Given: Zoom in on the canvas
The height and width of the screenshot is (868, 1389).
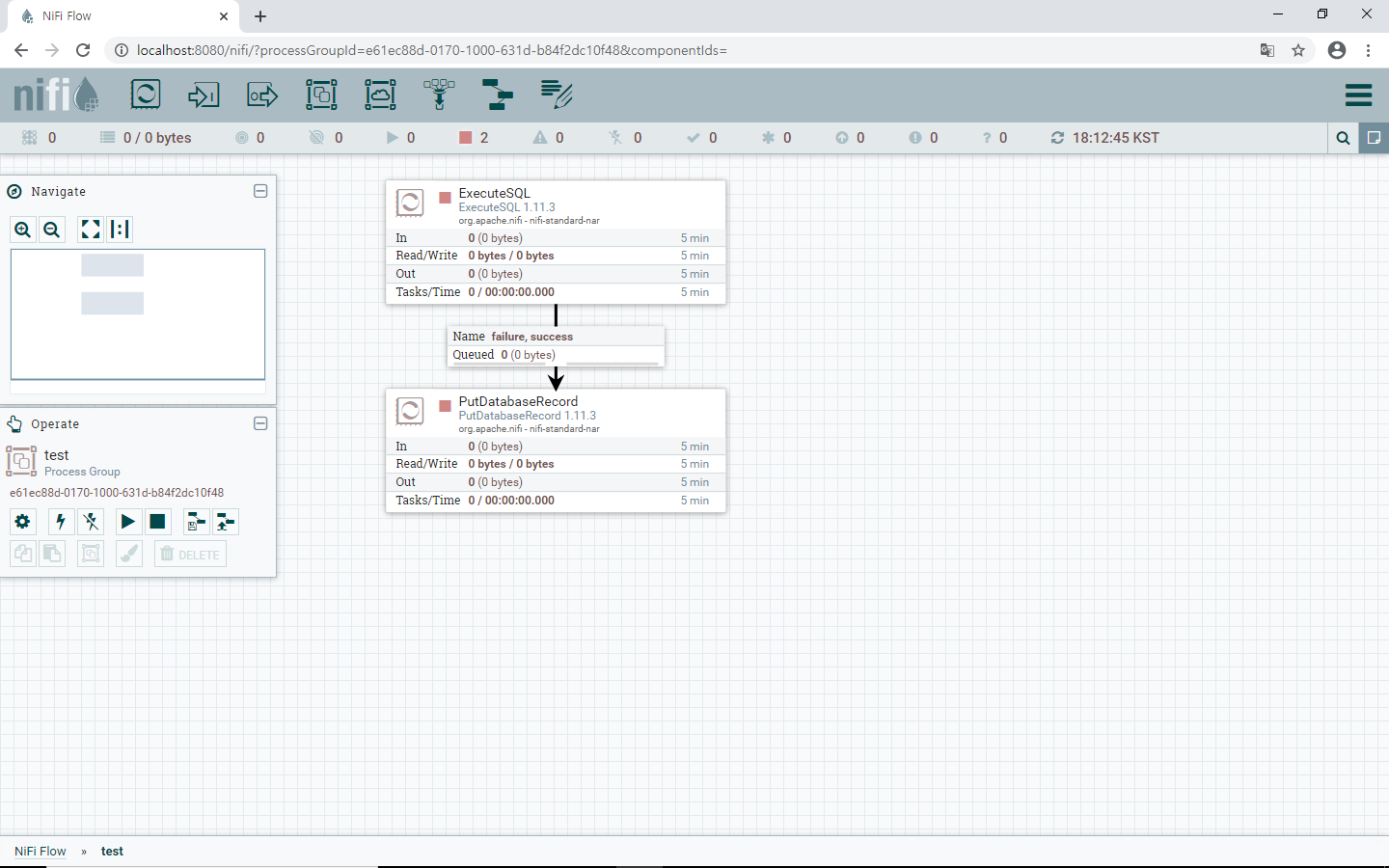Looking at the screenshot, I should coord(23,230).
